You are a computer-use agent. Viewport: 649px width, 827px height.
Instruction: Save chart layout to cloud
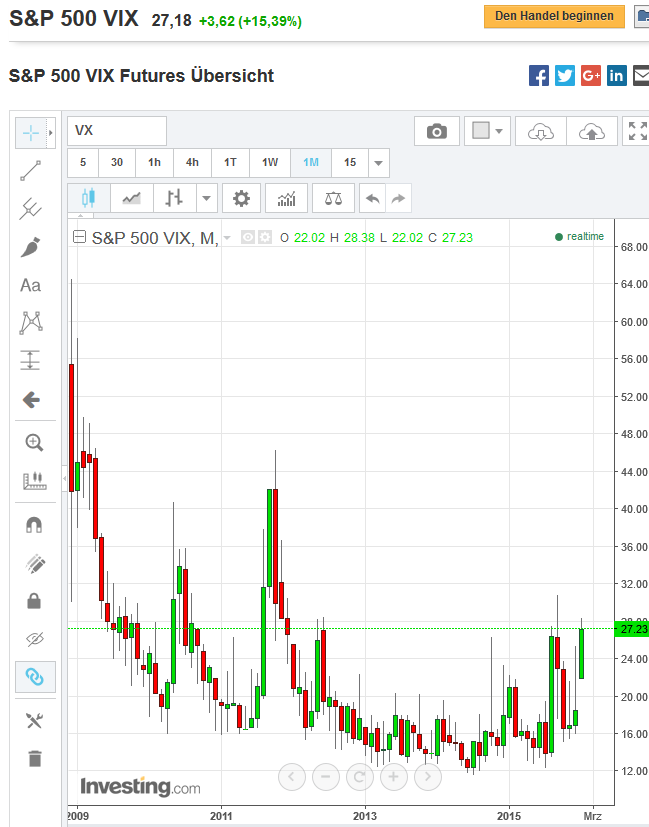coord(592,131)
